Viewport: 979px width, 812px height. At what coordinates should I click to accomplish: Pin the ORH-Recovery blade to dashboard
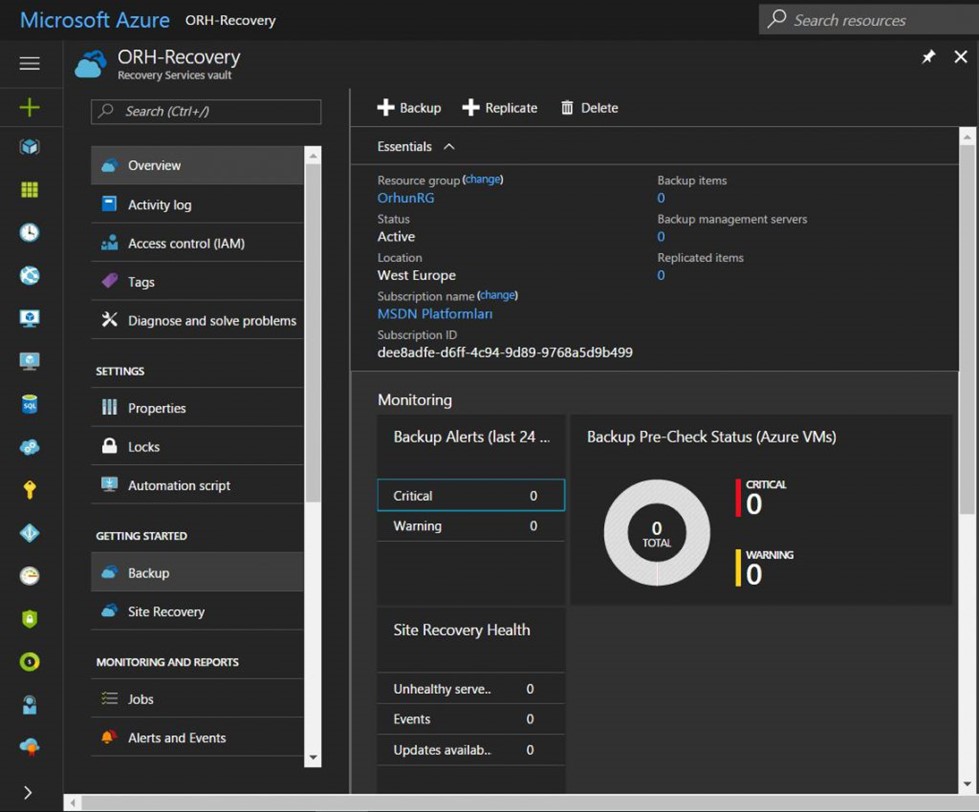point(928,57)
